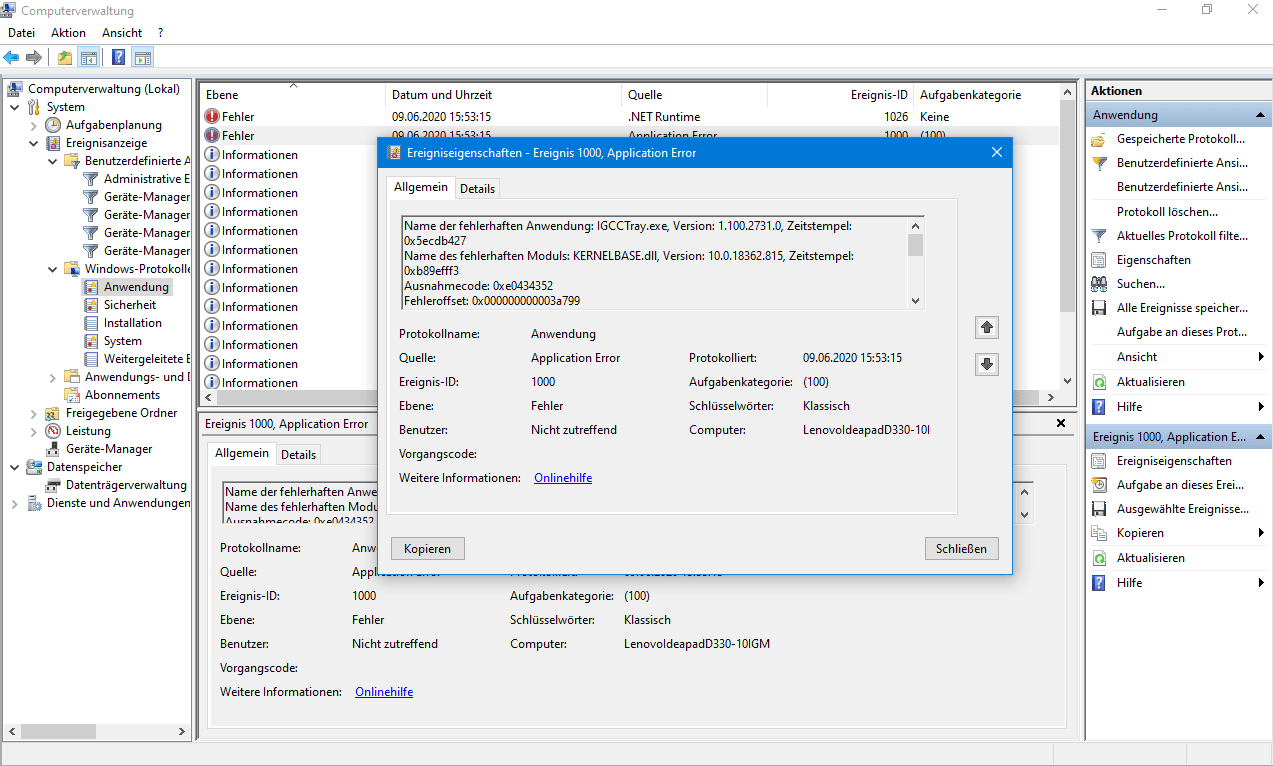Open Onlinehilfe link in the event dialog
The width and height of the screenshot is (1273, 766).
[563, 478]
